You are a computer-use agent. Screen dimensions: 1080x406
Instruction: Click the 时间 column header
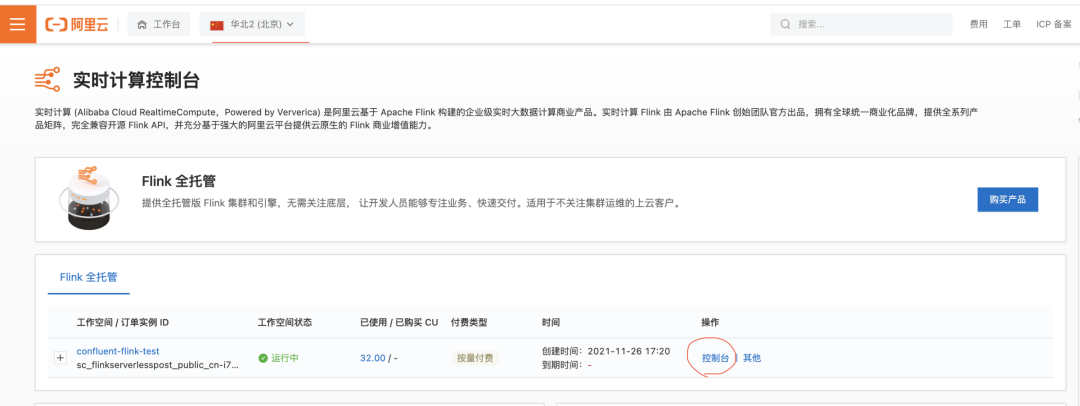551,322
